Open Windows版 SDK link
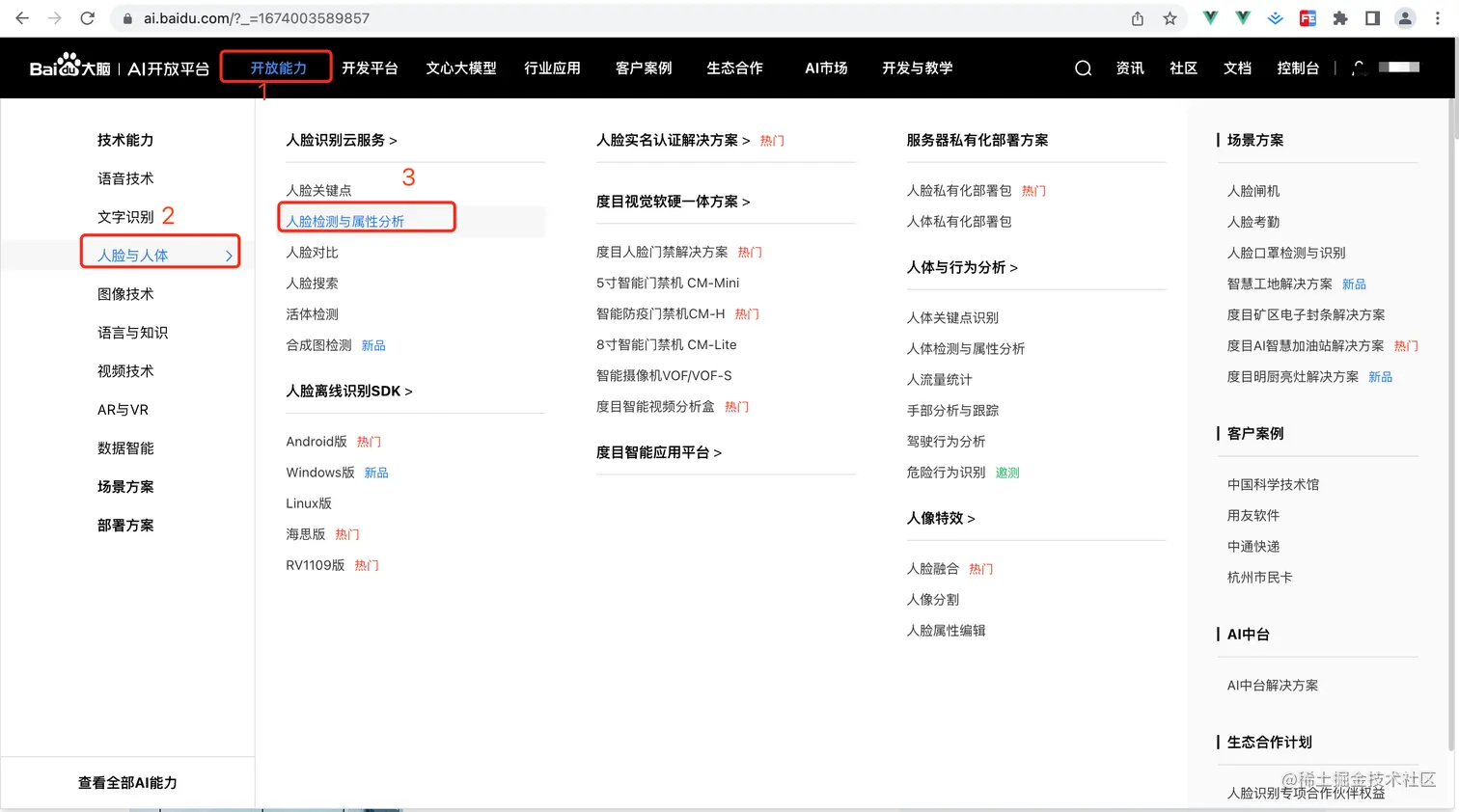1459x812 pixels. tap(320, 472)
